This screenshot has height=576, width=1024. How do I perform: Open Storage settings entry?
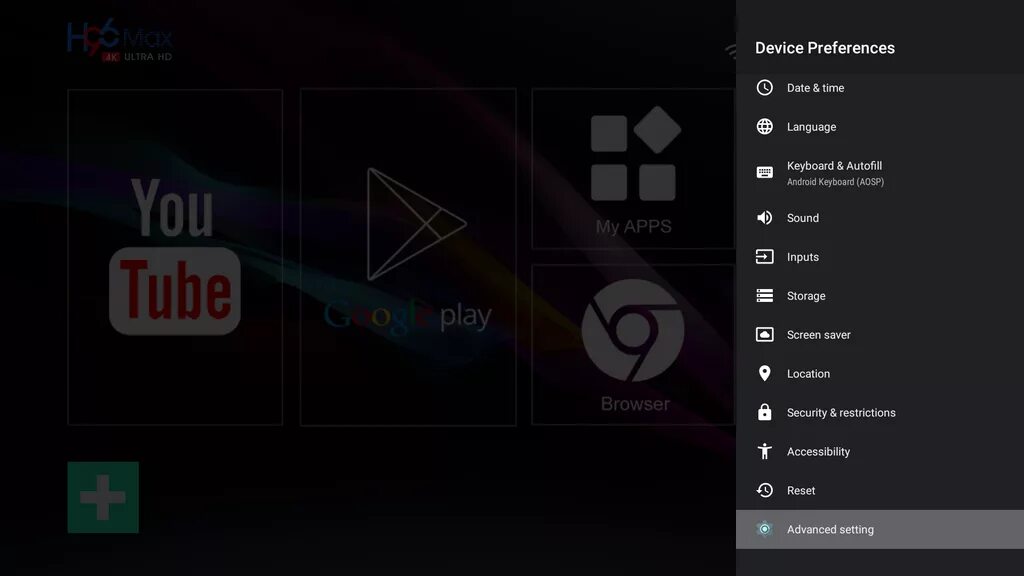pos(880,296)
